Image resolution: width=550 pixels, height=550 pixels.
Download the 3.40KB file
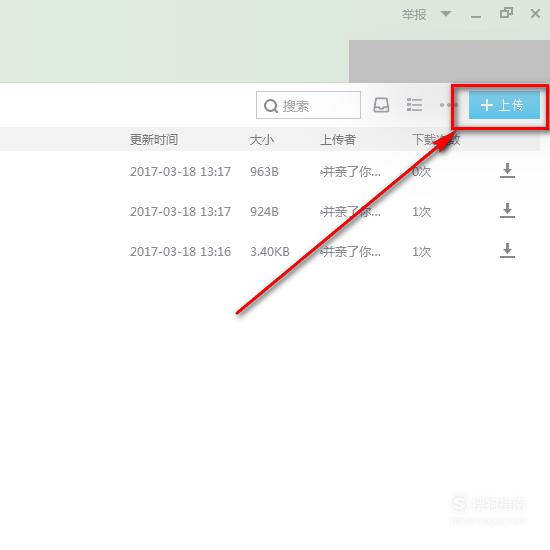(x=507, y=250)
